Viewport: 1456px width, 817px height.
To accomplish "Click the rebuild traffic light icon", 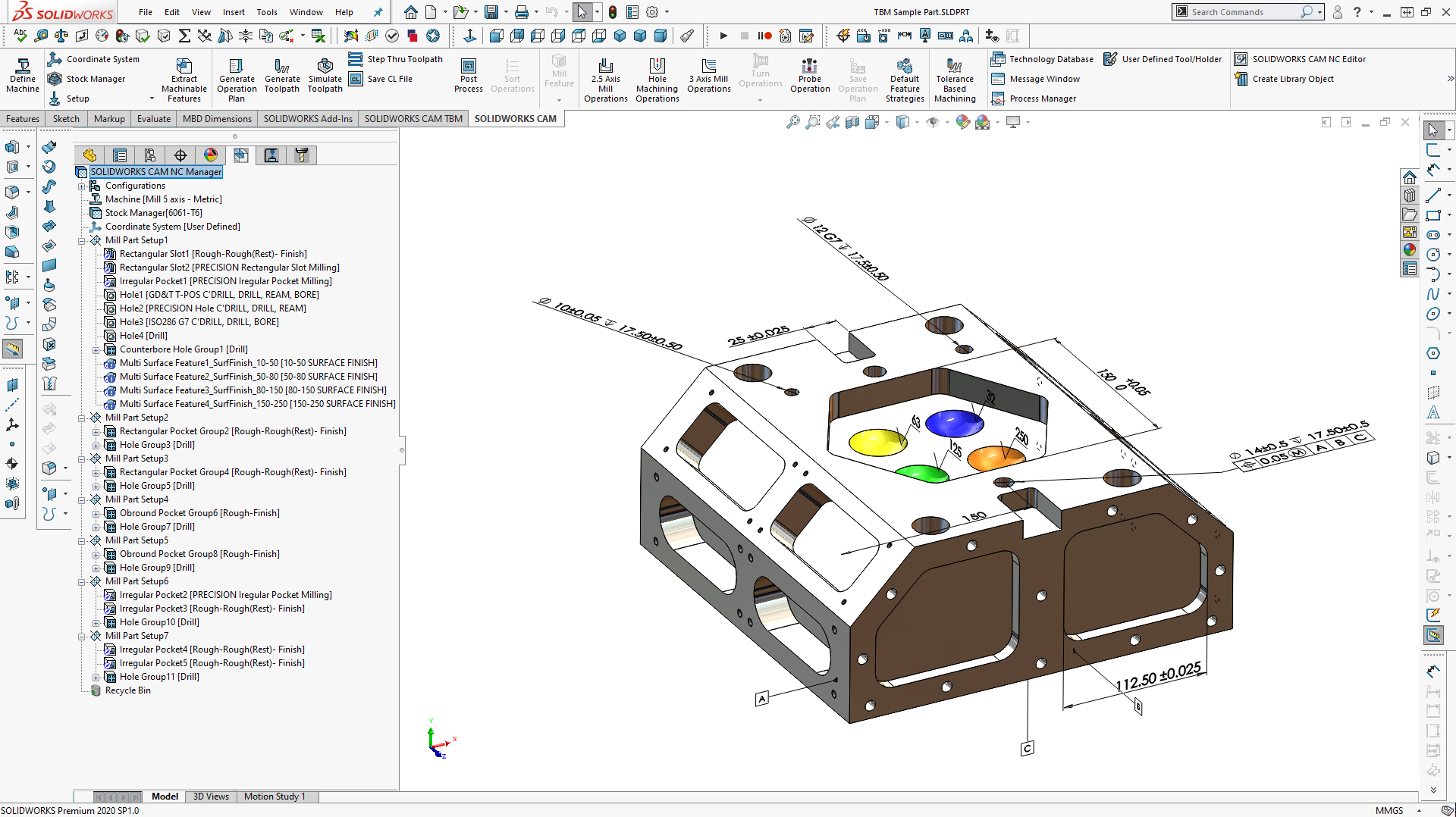I will click(x=612, y=12).
